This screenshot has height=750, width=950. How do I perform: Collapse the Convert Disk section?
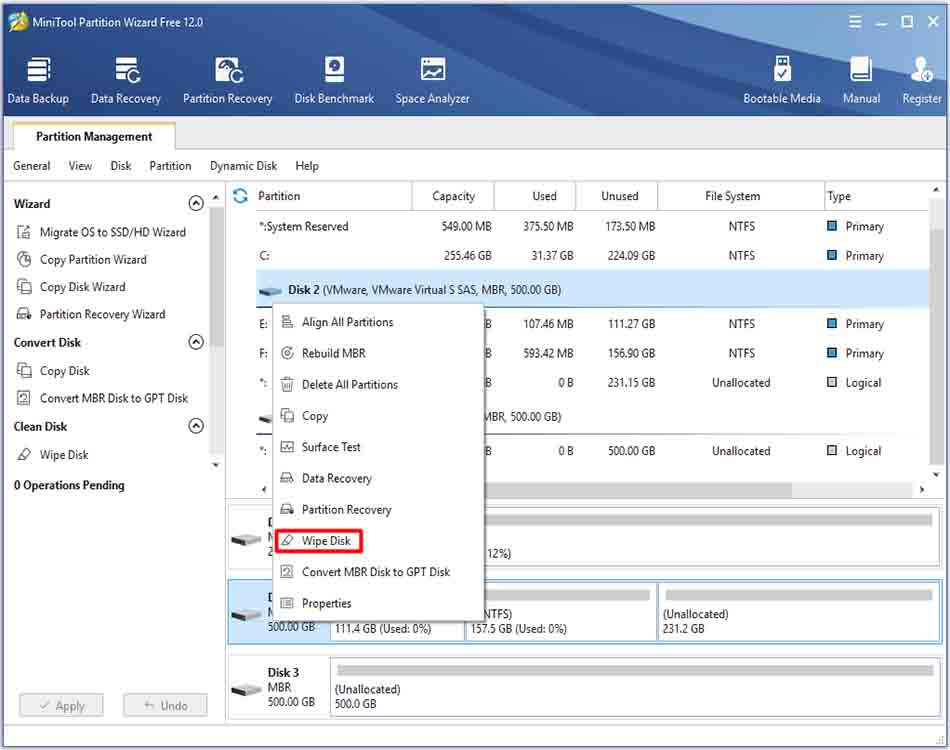point(196,342)
